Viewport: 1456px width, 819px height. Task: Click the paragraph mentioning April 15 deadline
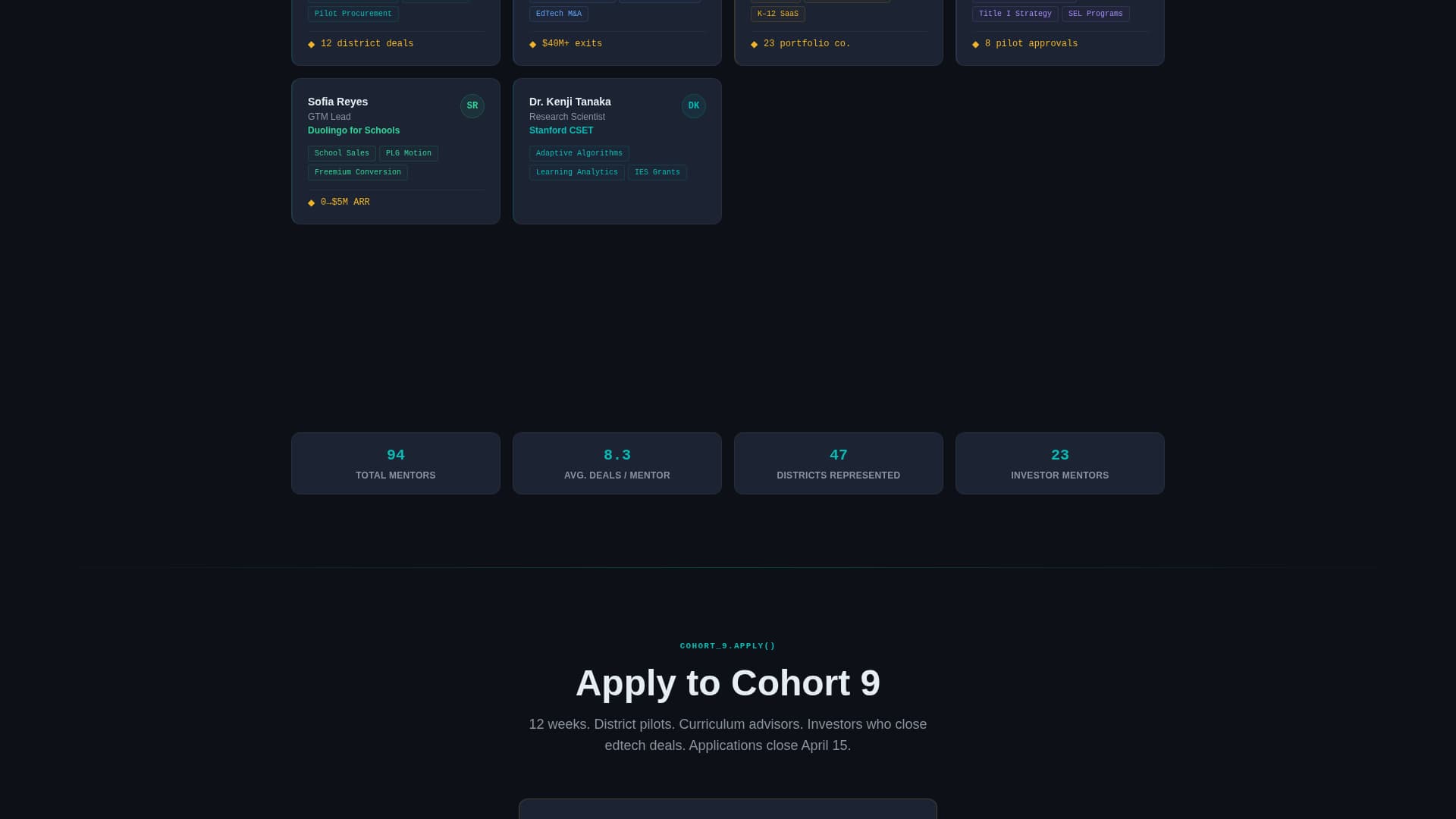pyautogui.click(x=728, y=735)
